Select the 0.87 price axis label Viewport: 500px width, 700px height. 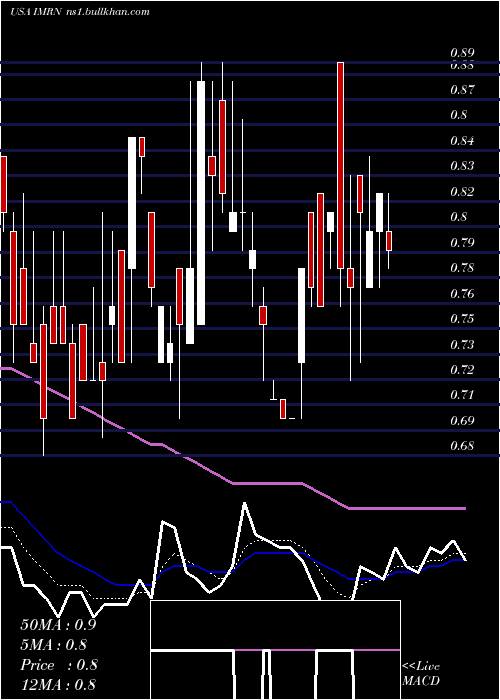462,90
